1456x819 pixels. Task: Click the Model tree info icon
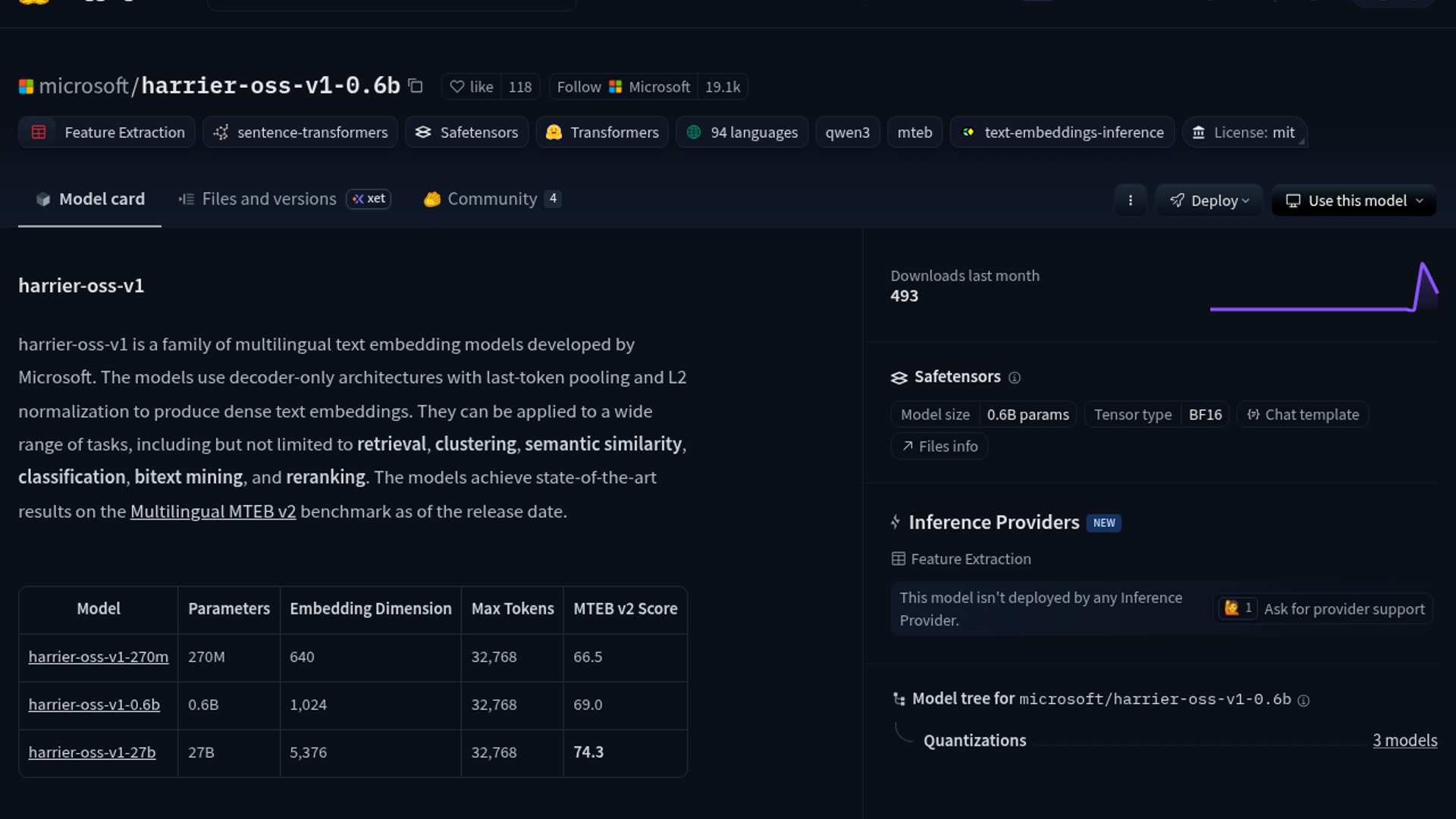coord(1304,701)
